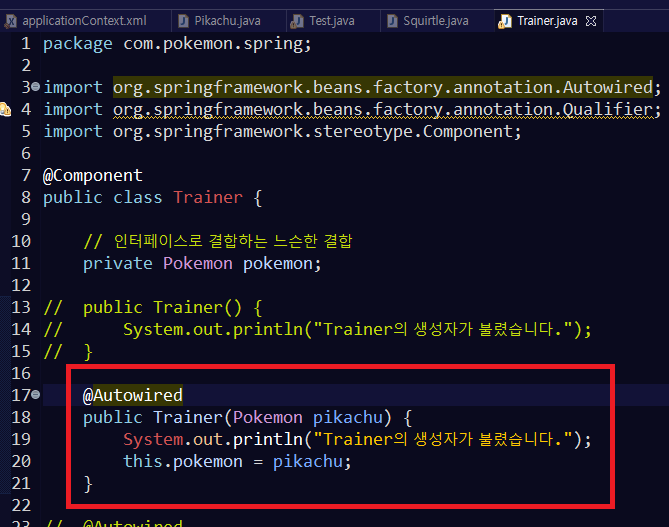The height and width of the screenshot is (527, 669).
Task: Click the @Autowired annotation on line 17
Action: pos(133,395)
